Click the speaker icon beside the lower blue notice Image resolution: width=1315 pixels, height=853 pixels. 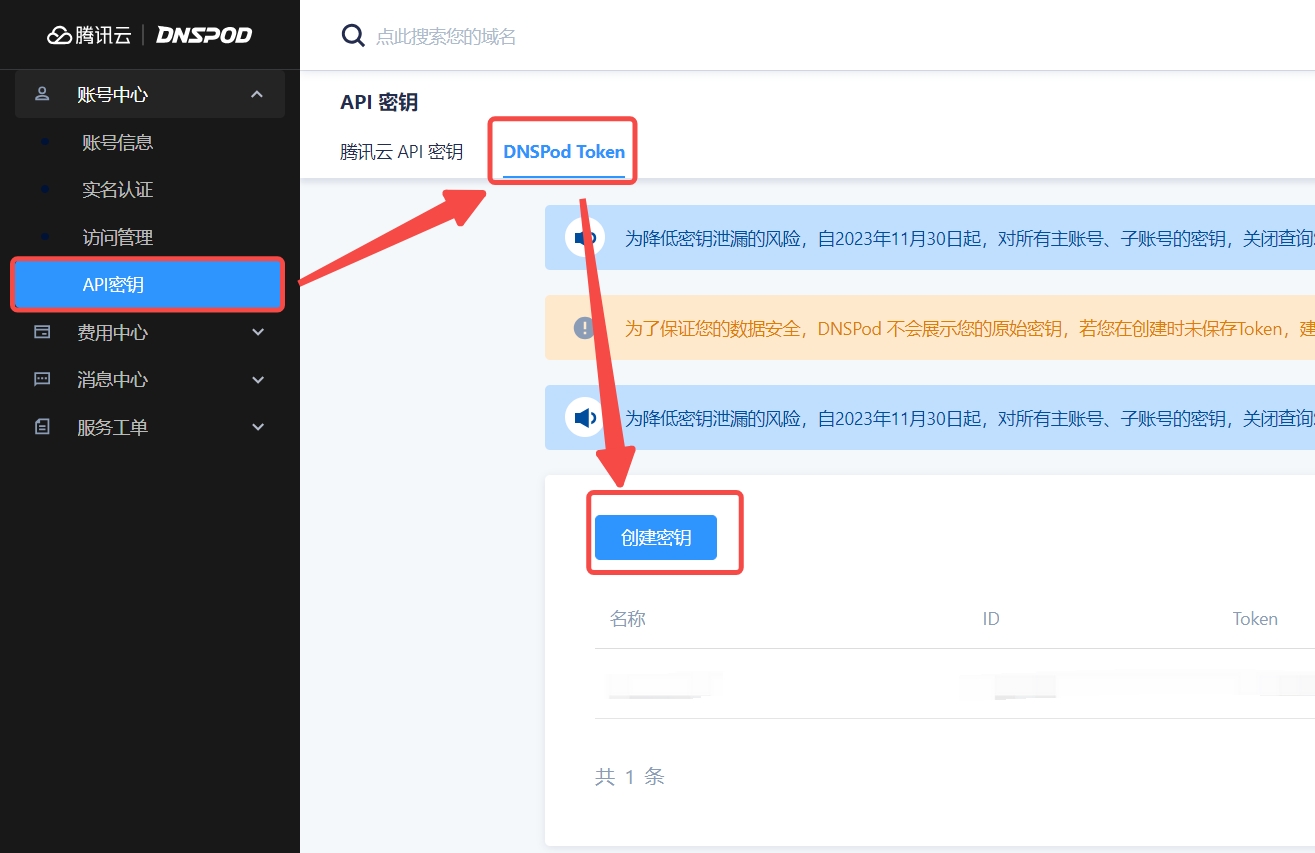coord(585,417)
